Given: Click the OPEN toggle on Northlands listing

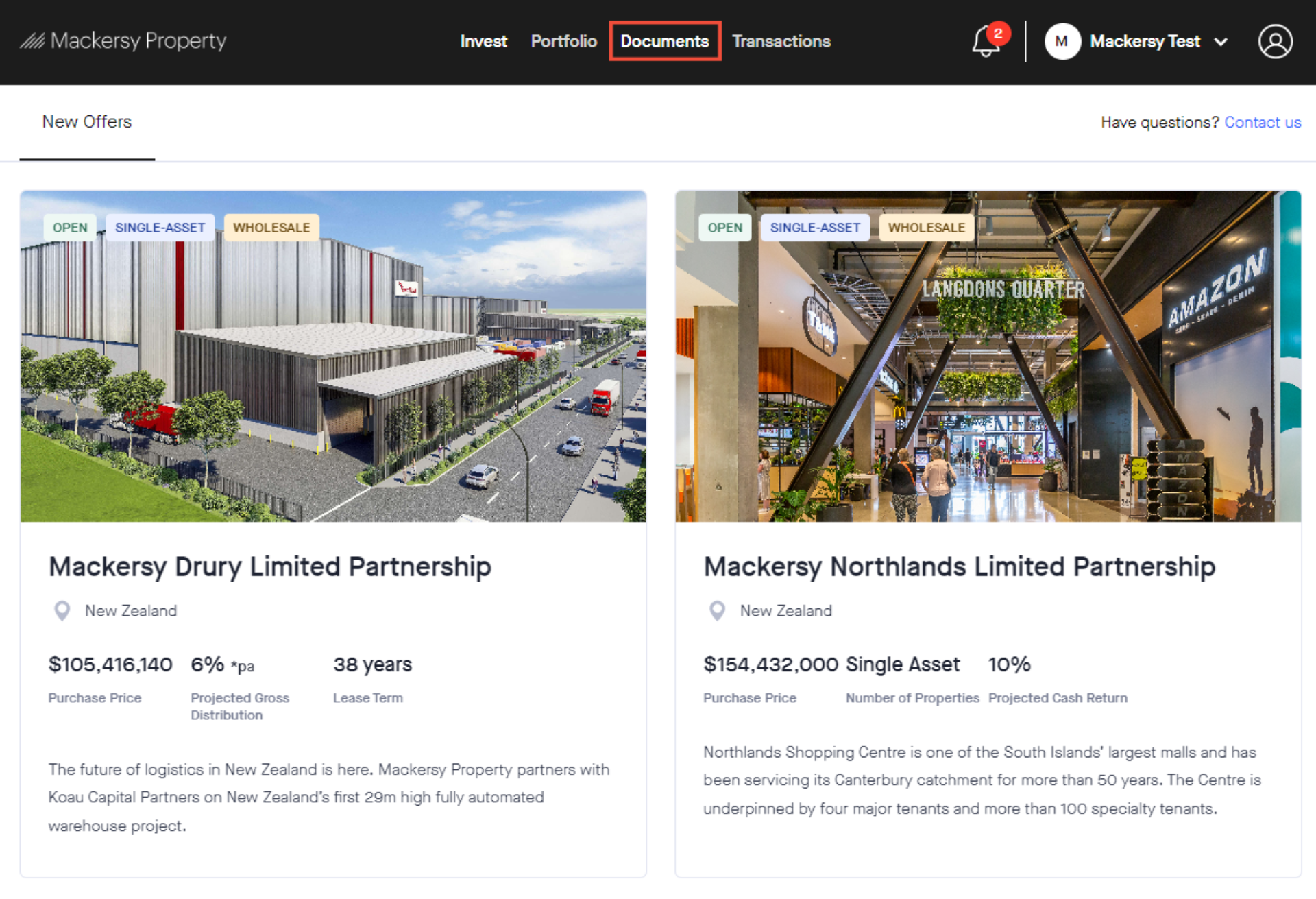Looking at the screenshot, I should click(x=724, y=228).
